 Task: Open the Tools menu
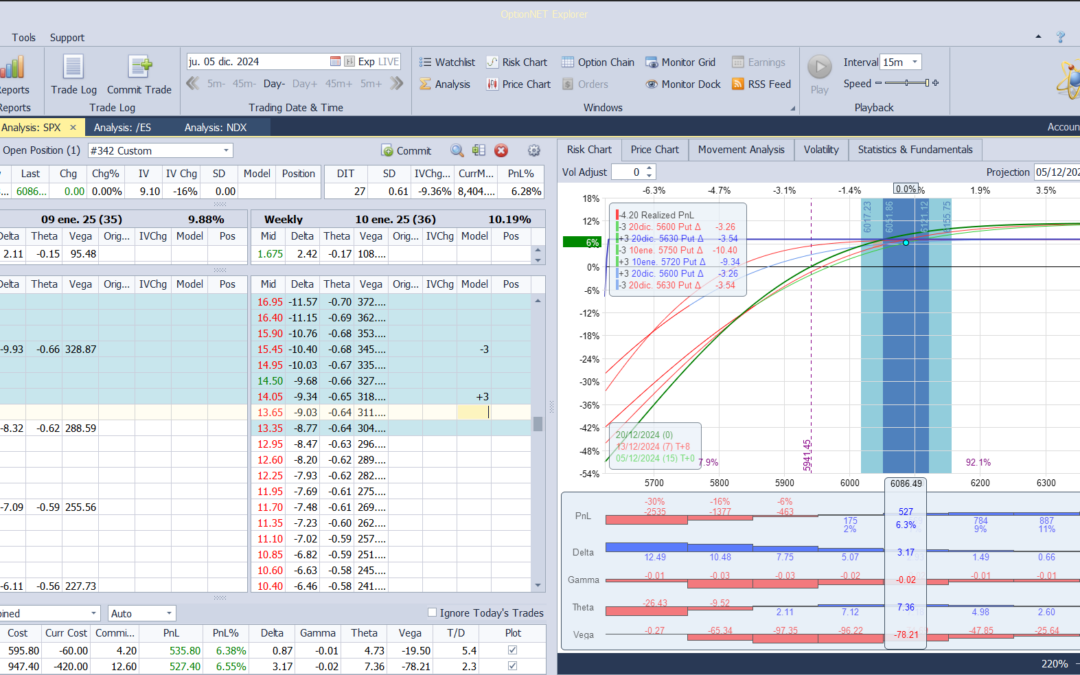23,37
